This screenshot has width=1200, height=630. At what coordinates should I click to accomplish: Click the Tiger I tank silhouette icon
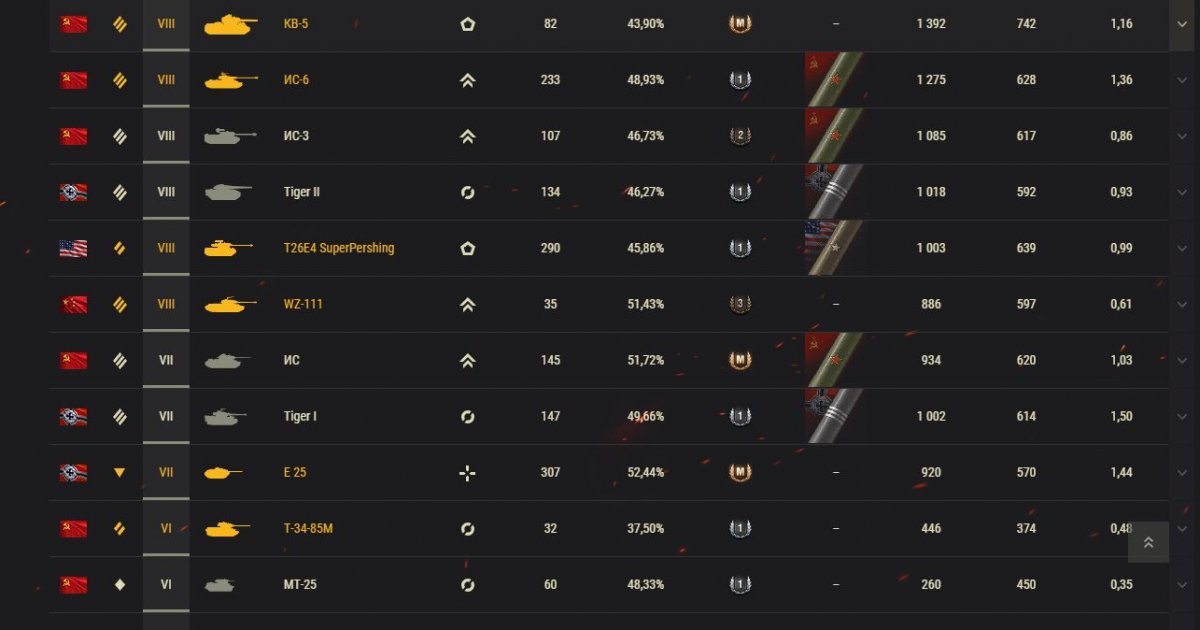(225, 416)
